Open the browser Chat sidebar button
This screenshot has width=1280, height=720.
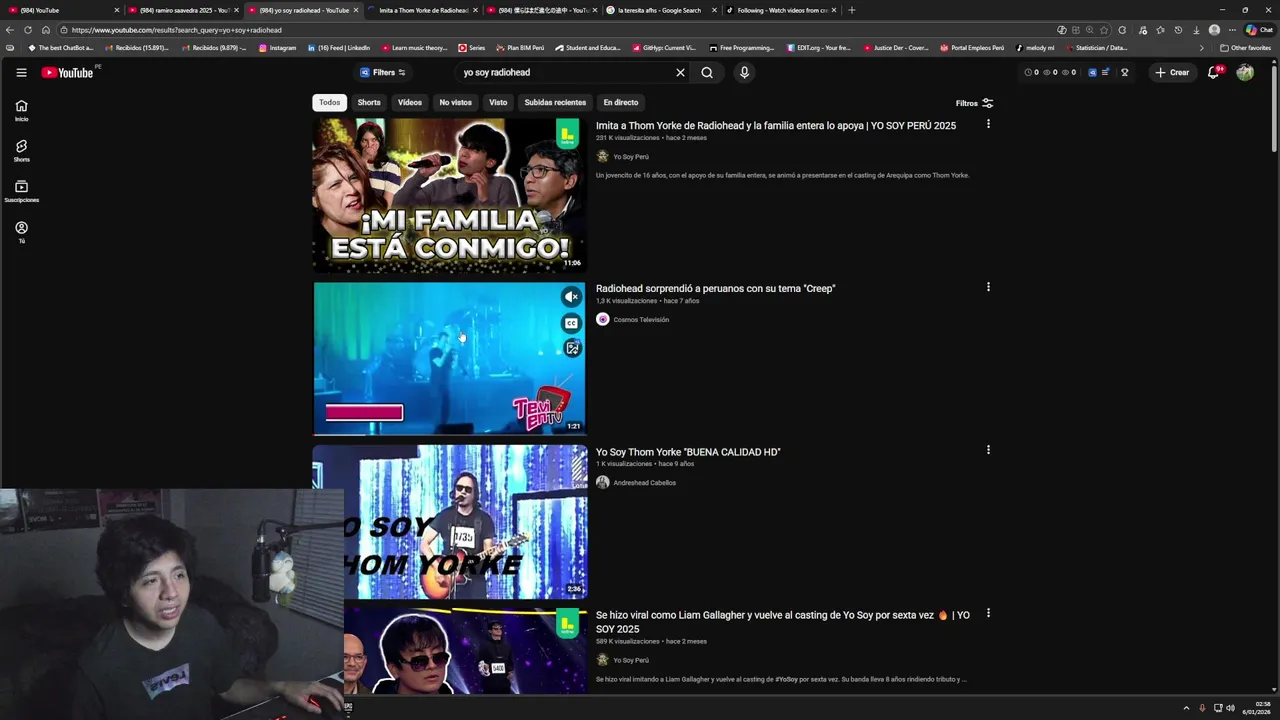click(x=1258, y=30)
